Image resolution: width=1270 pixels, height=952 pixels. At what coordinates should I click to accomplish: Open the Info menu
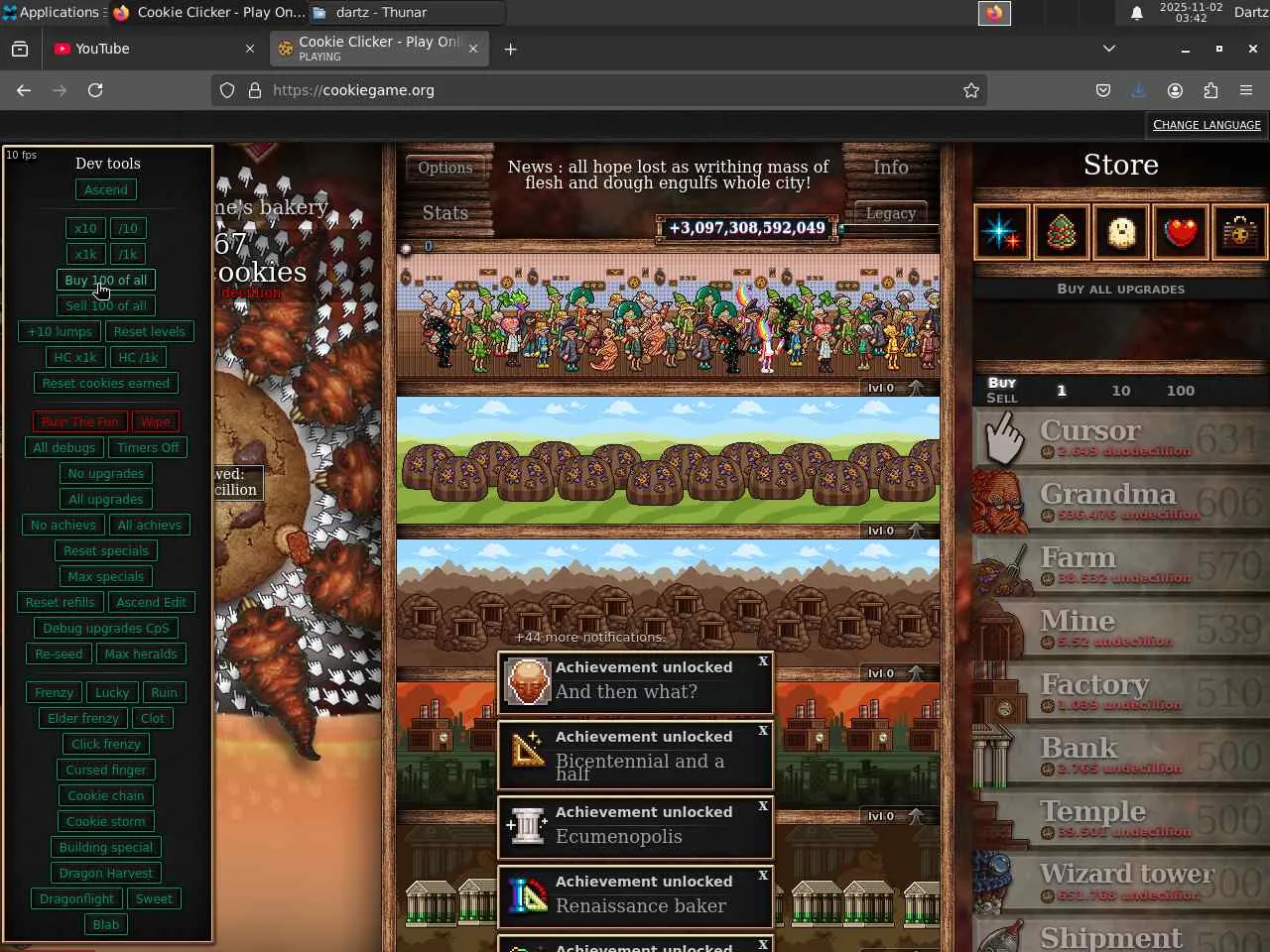tap(891, 168)
